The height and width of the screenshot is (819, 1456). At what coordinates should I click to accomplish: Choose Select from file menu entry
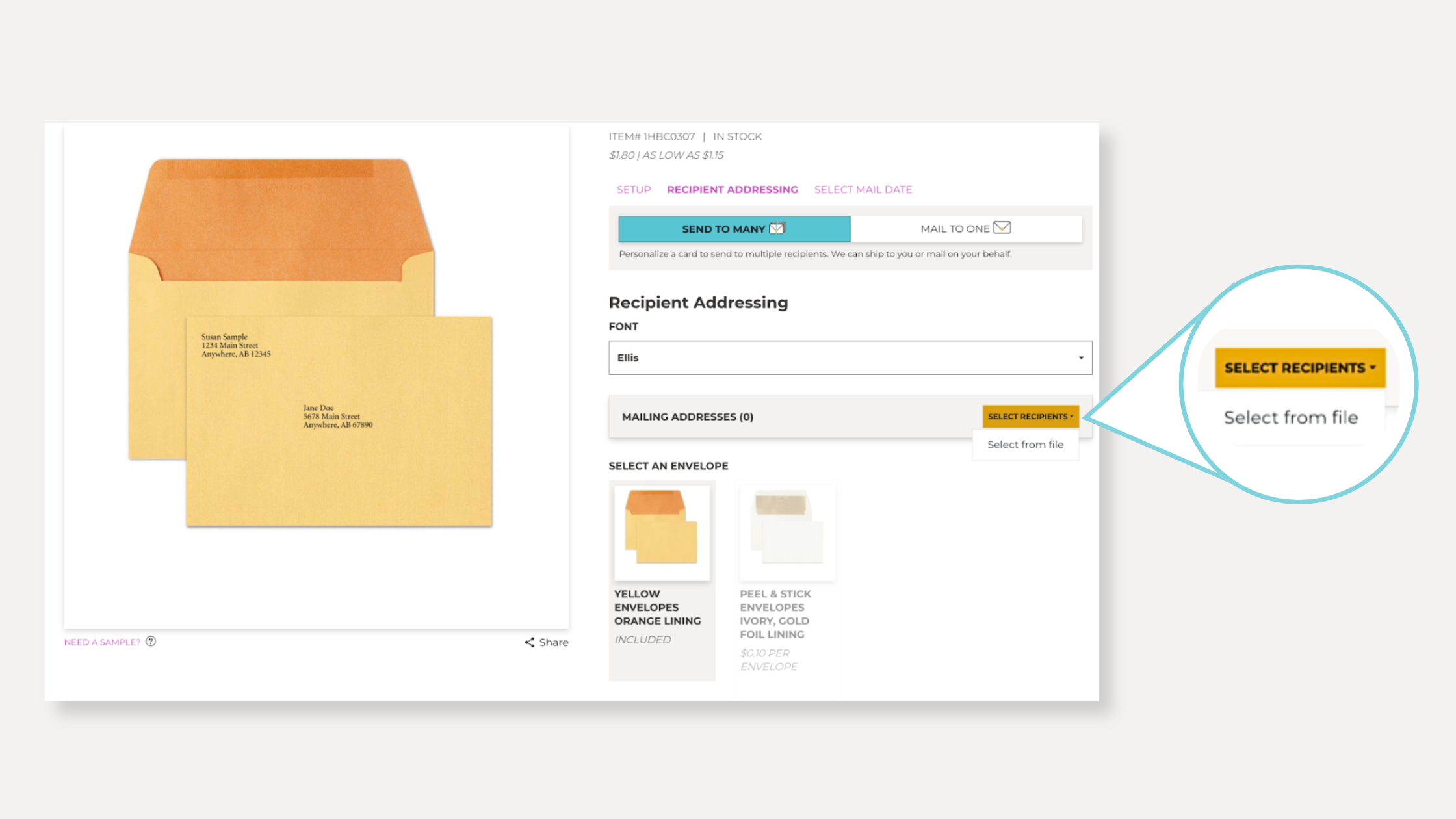coord(1025,445)
